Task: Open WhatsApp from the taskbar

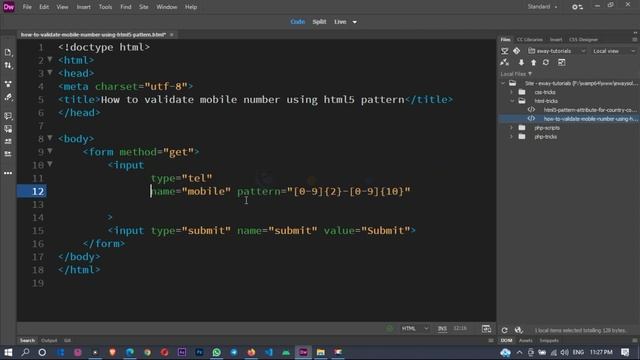Action: point(216,352)
